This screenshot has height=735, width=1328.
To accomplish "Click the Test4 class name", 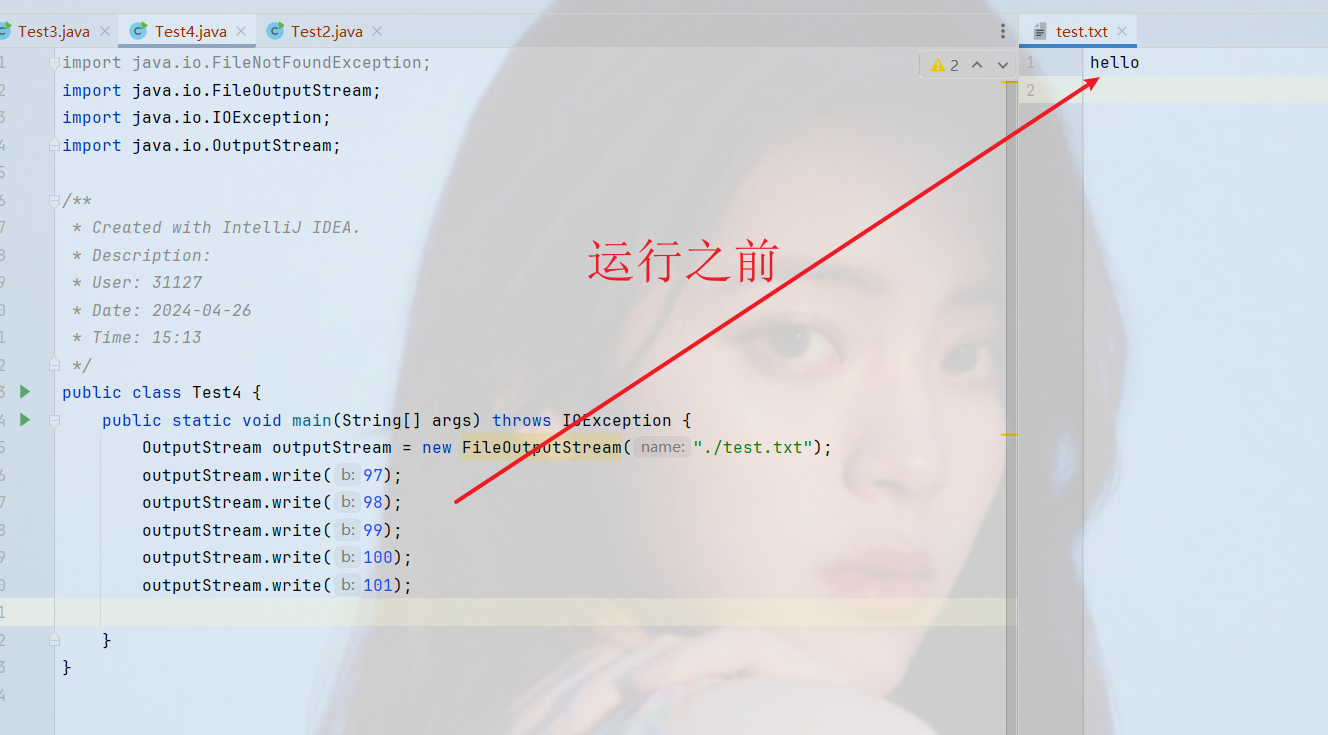I will pos(217,392).
